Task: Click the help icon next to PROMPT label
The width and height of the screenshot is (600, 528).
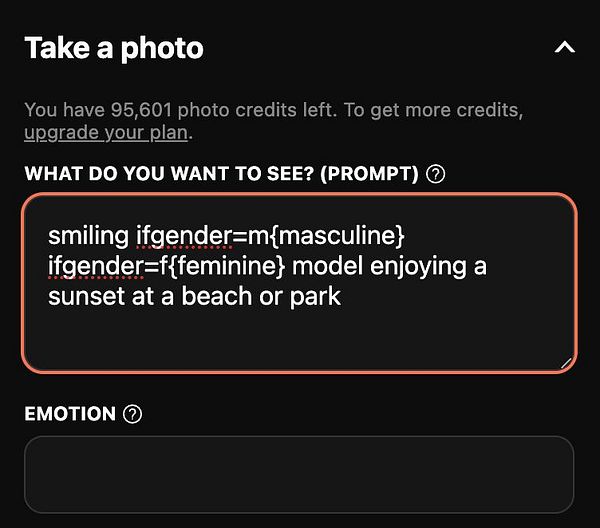Action: coord(435,174)
